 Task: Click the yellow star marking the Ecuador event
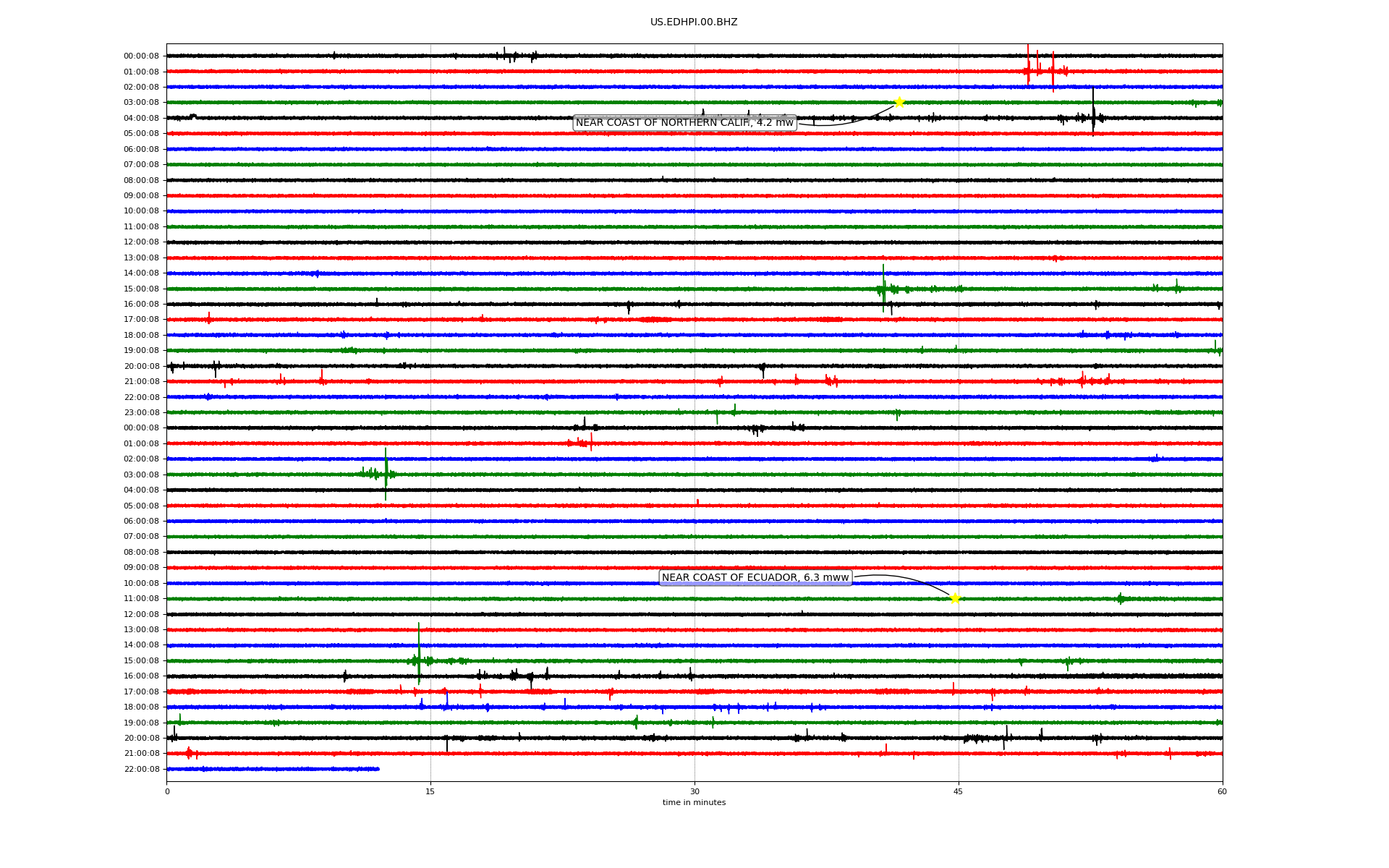(x=955, y=598)
